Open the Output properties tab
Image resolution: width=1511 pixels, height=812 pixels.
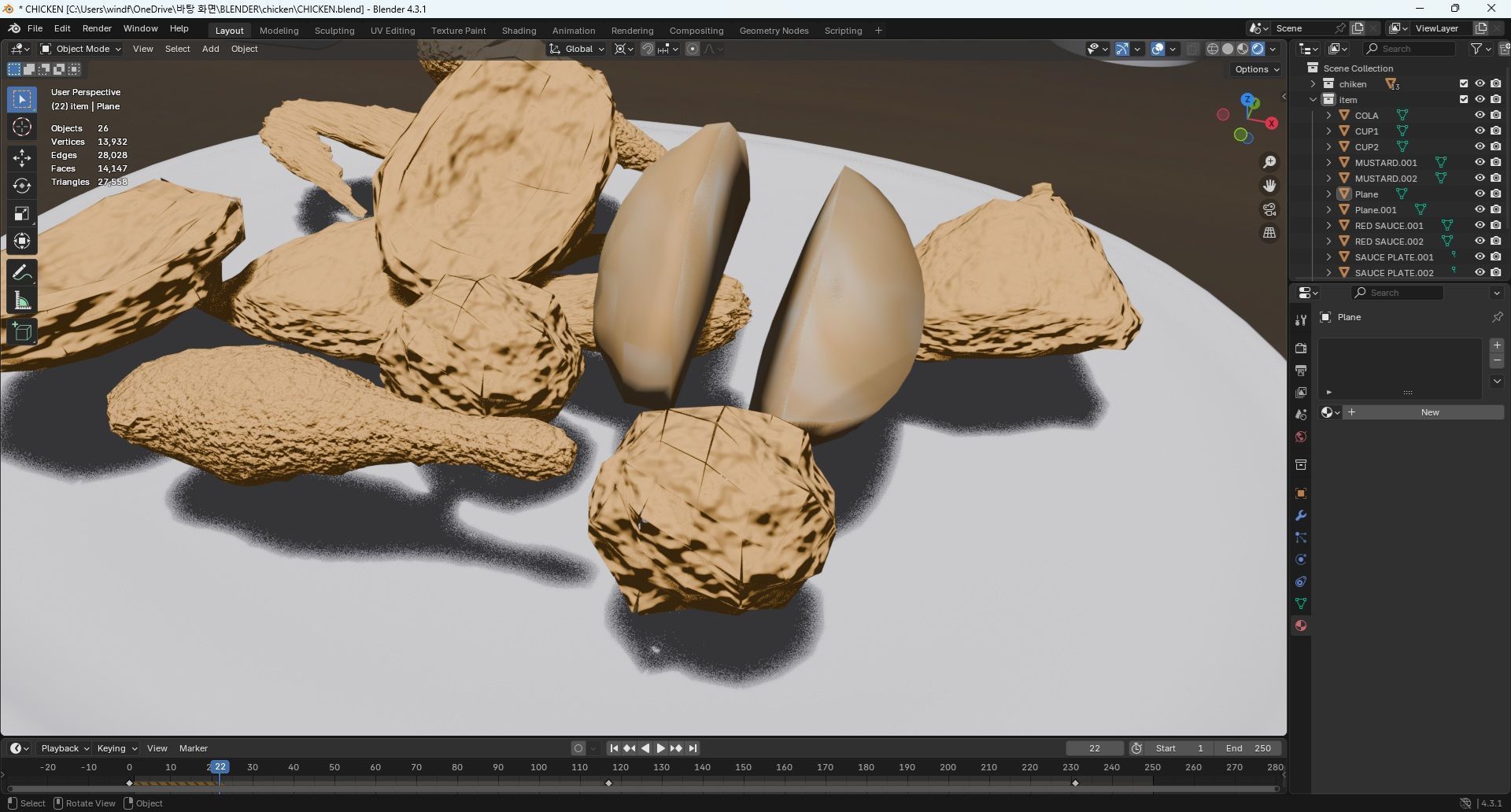point(1301,370)
